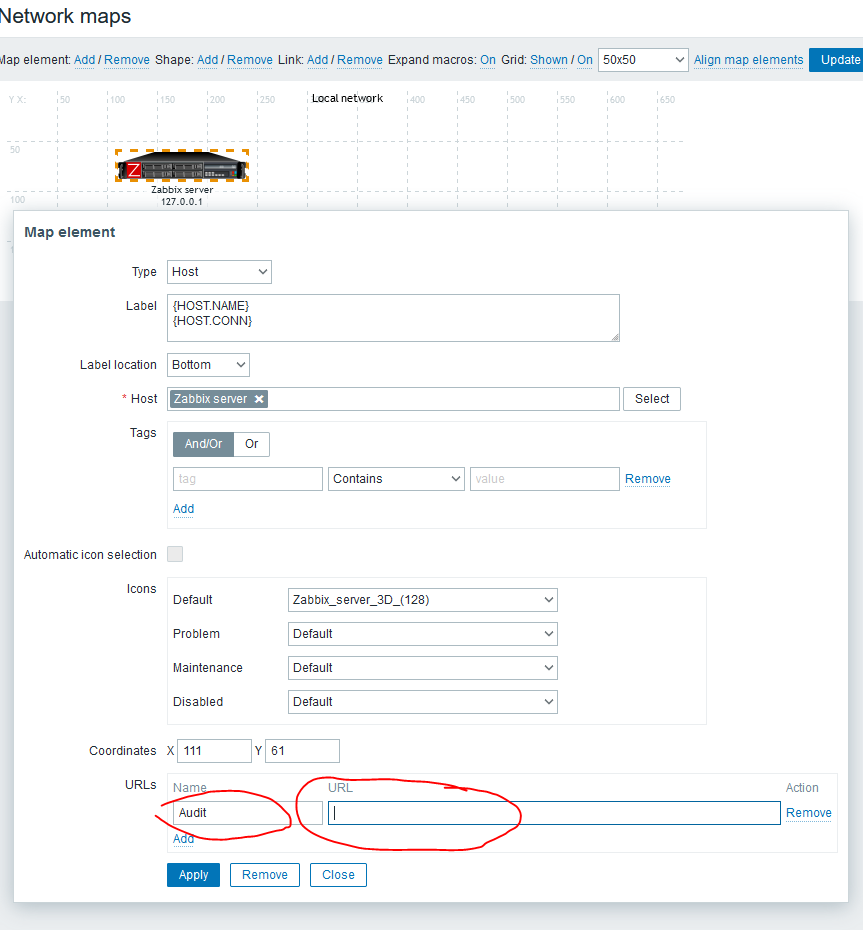Remove a shape from the map
Viewport: 863px width, 930px height.
(x=250, y=60)
